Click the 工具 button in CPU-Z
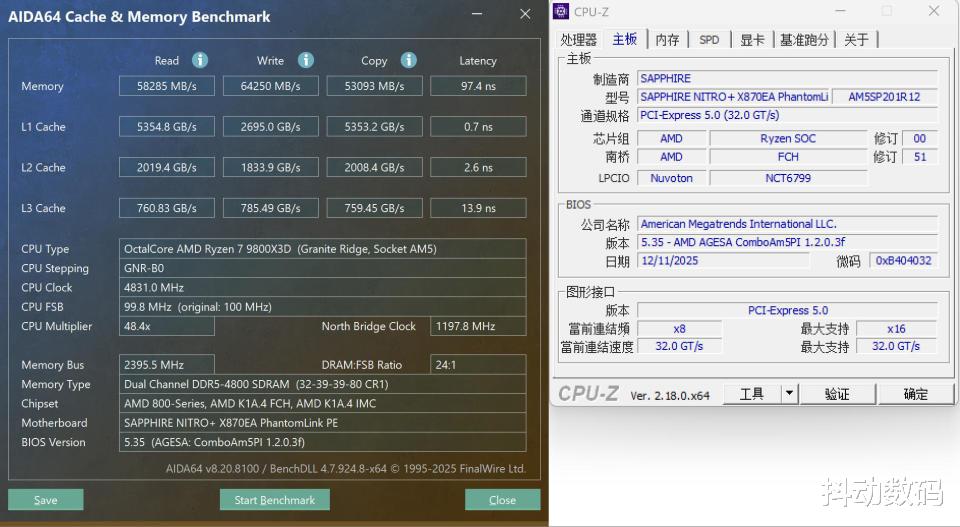 [x=752, y=394]
